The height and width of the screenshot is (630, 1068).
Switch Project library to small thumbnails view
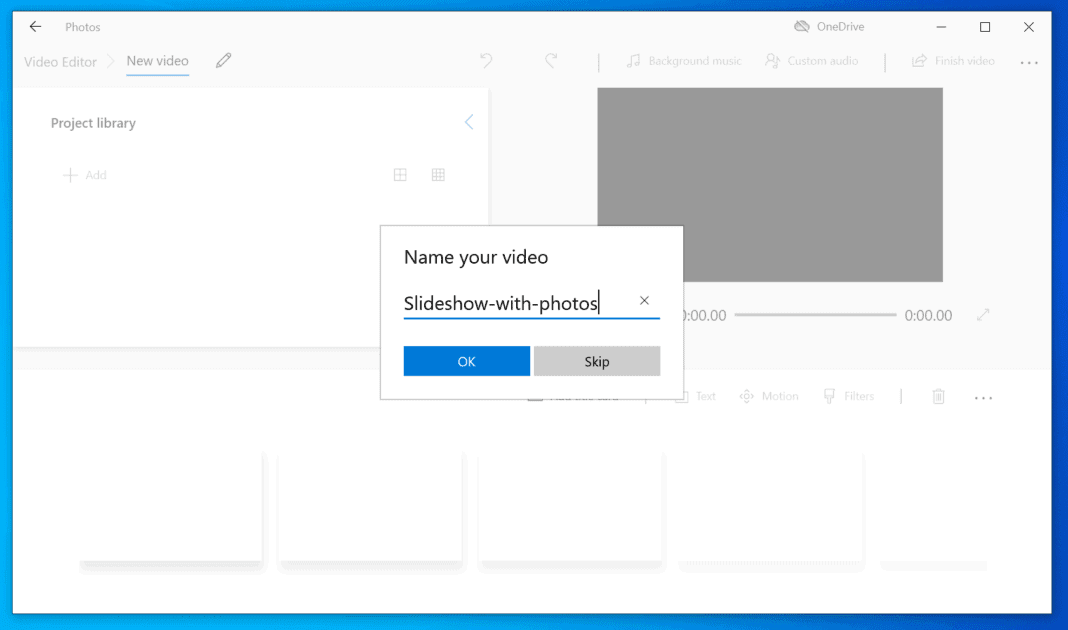(438, 174)
